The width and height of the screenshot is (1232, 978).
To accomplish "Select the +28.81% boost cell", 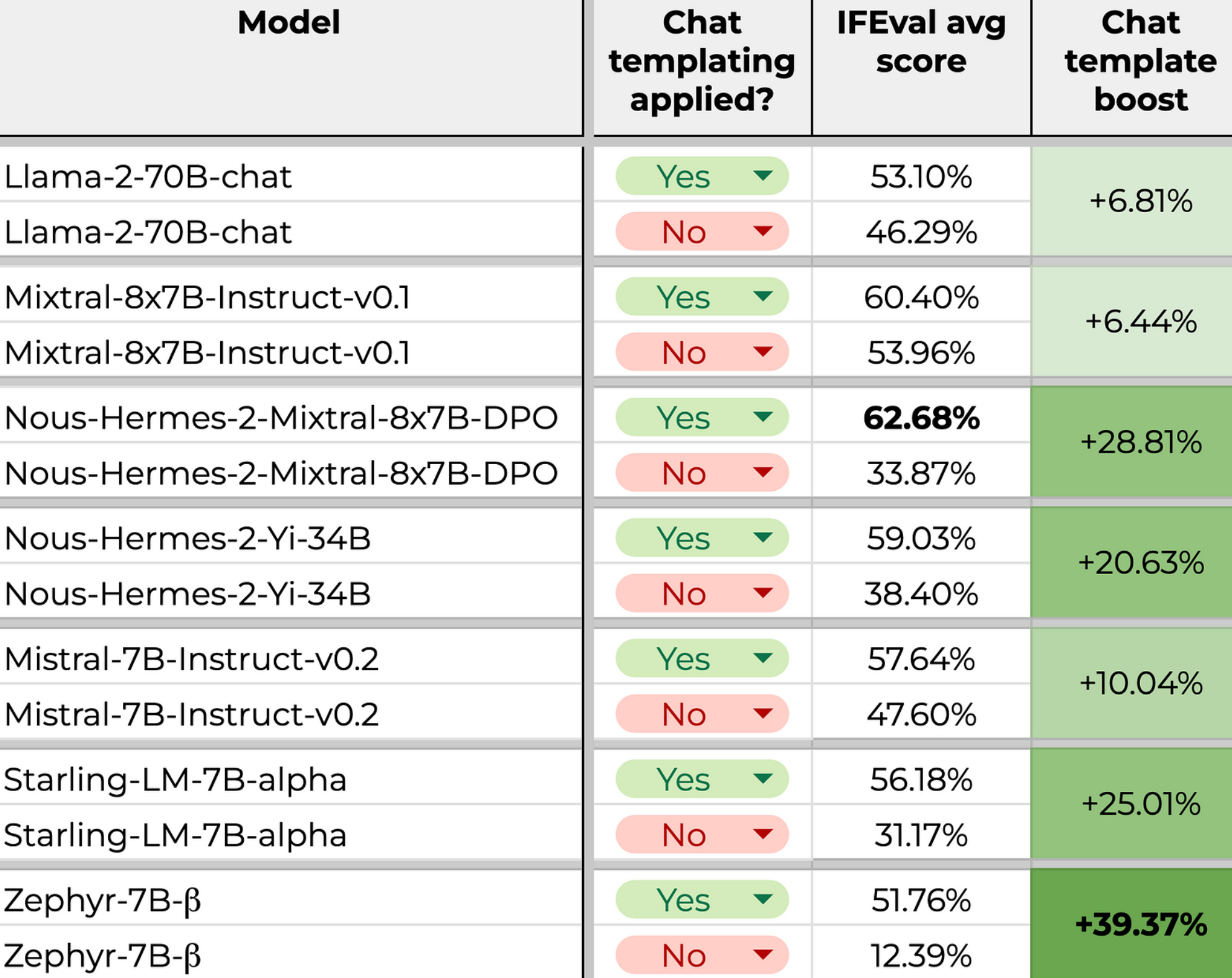I will pos(1140,442).
